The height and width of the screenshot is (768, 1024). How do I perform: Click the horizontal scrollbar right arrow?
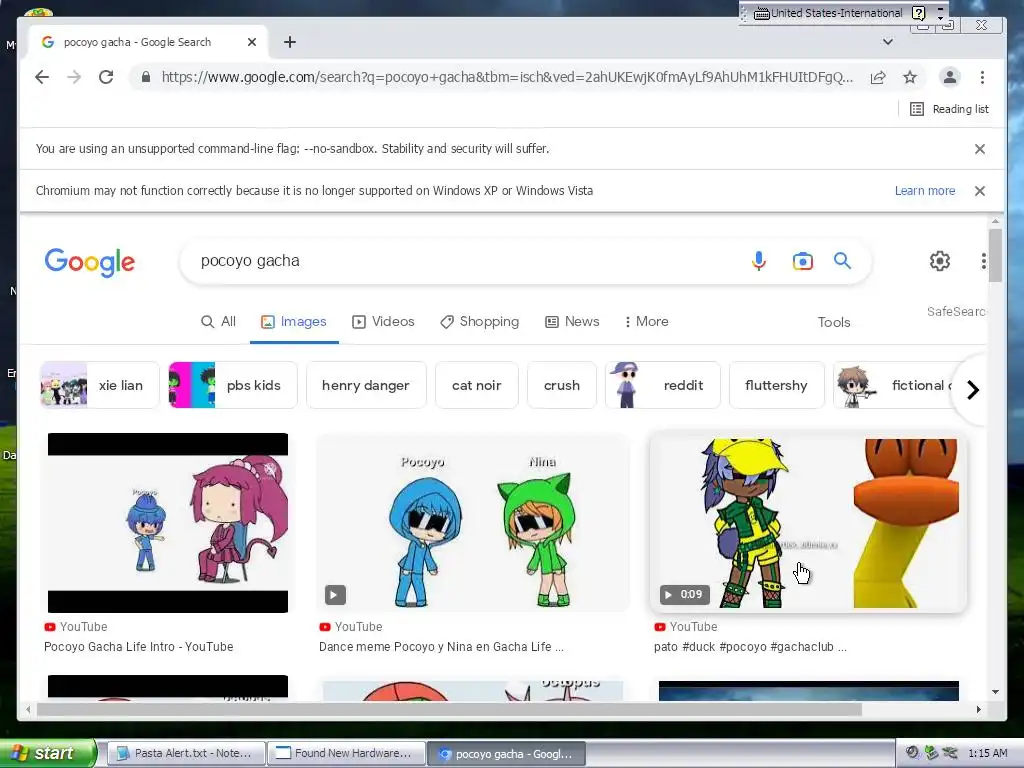978,709
